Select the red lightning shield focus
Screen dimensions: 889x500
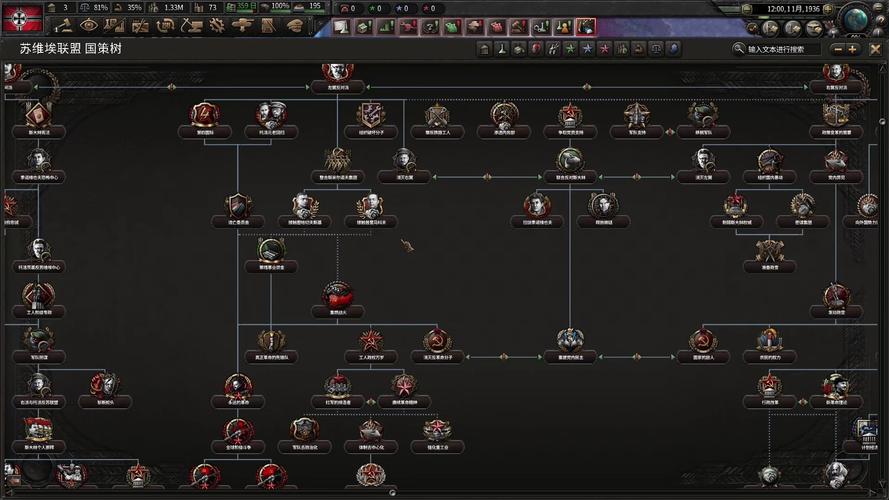[205, 115]
